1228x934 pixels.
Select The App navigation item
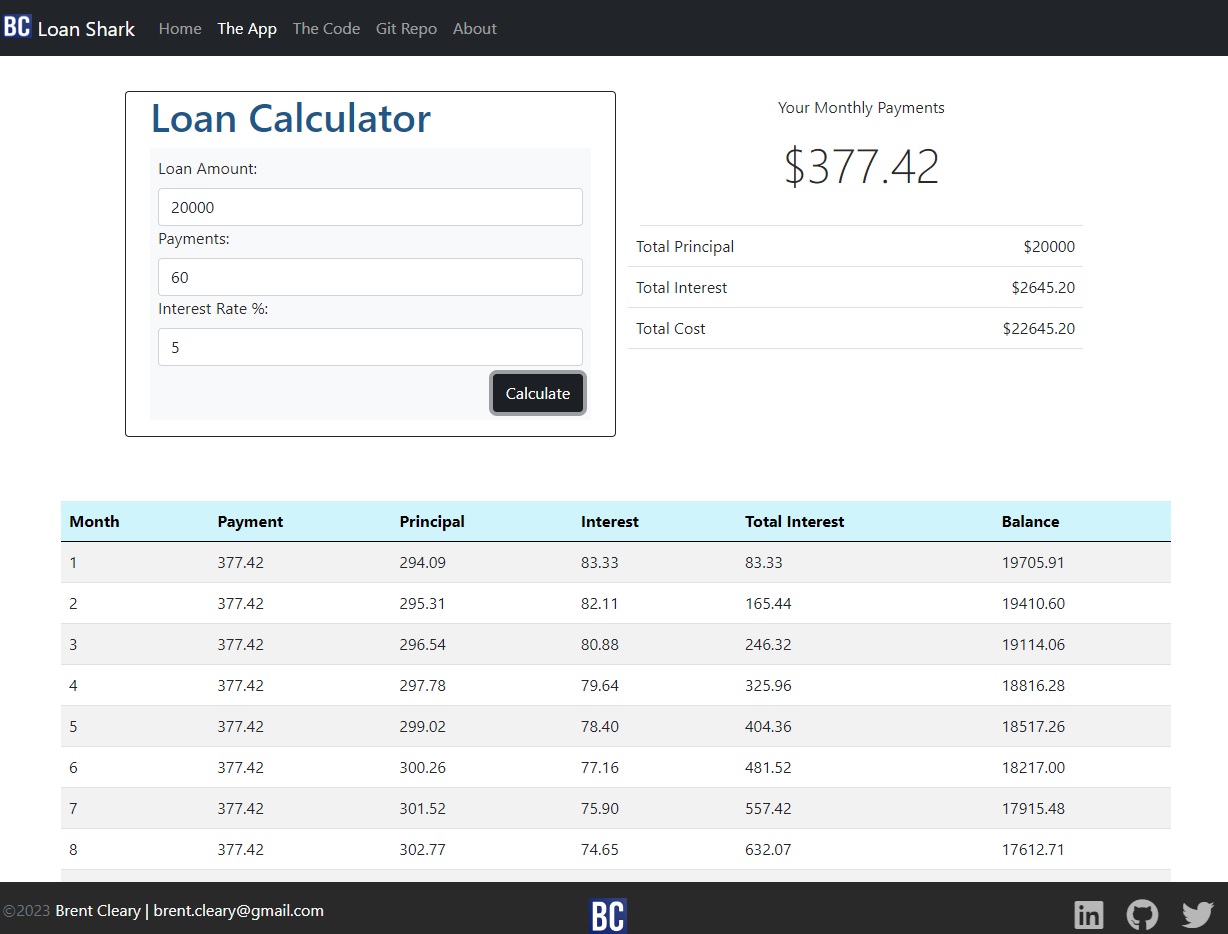click(x=247, y=28)
